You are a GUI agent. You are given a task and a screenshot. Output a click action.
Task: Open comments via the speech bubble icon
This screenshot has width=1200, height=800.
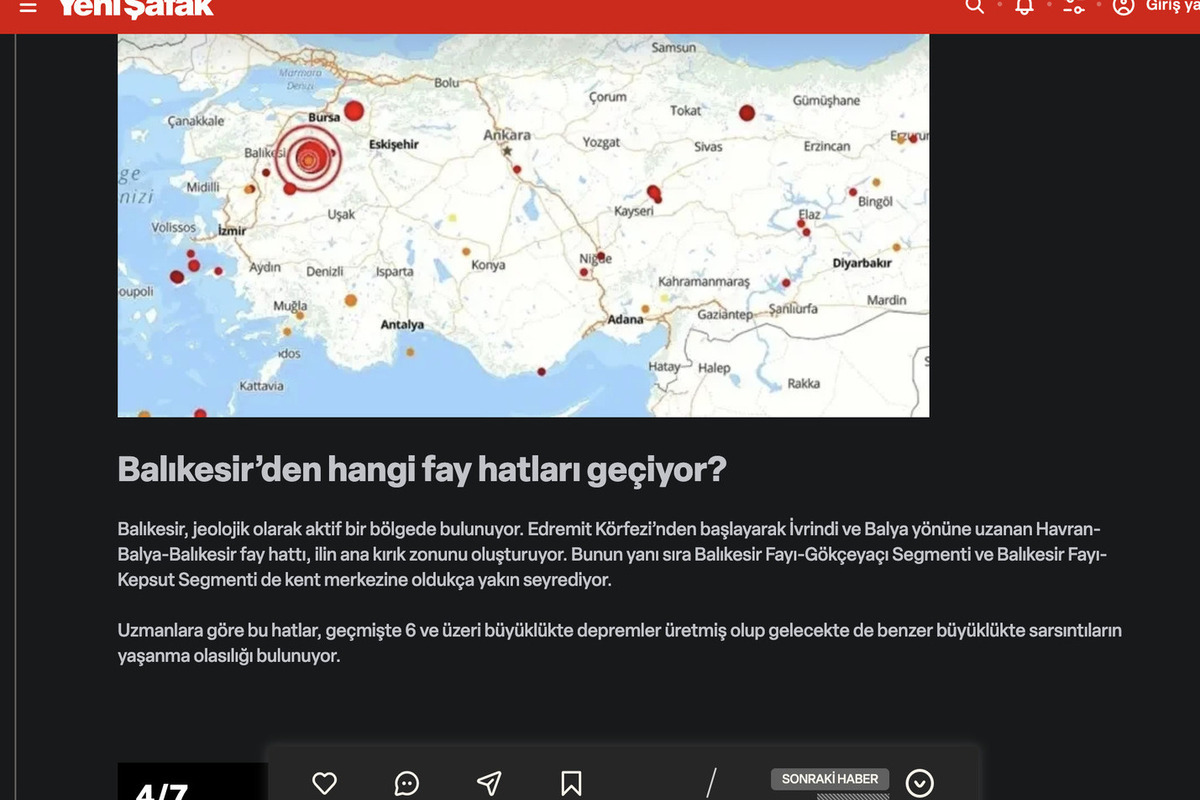coord(406,783)
